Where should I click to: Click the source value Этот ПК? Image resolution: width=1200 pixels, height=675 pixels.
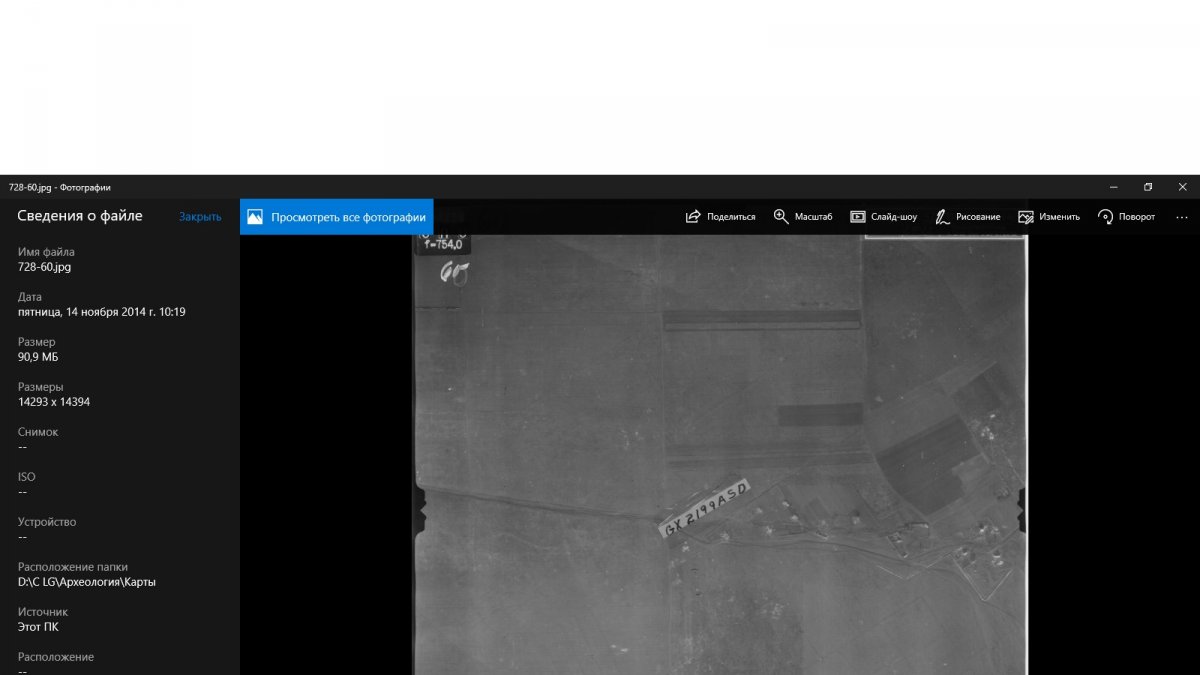[x=38, y=627]
